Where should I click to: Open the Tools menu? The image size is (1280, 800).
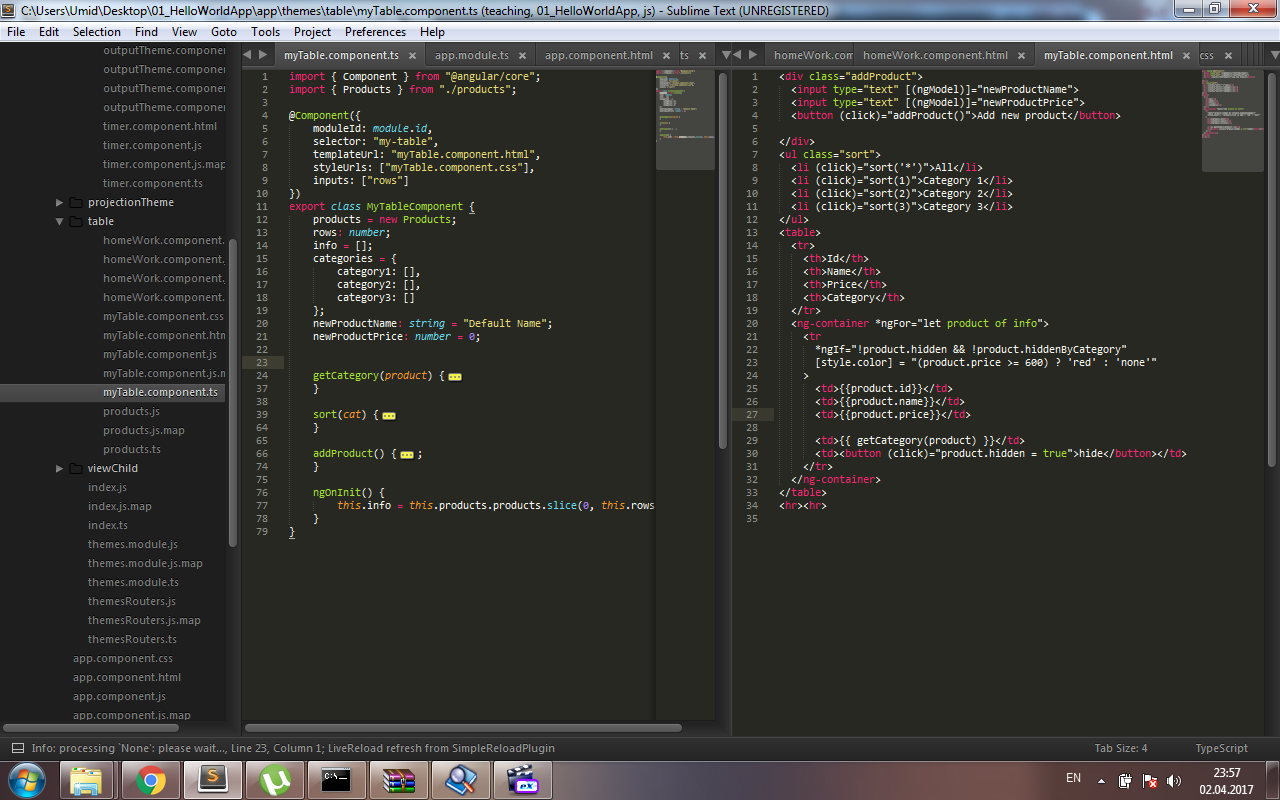[x=266, y=31]
